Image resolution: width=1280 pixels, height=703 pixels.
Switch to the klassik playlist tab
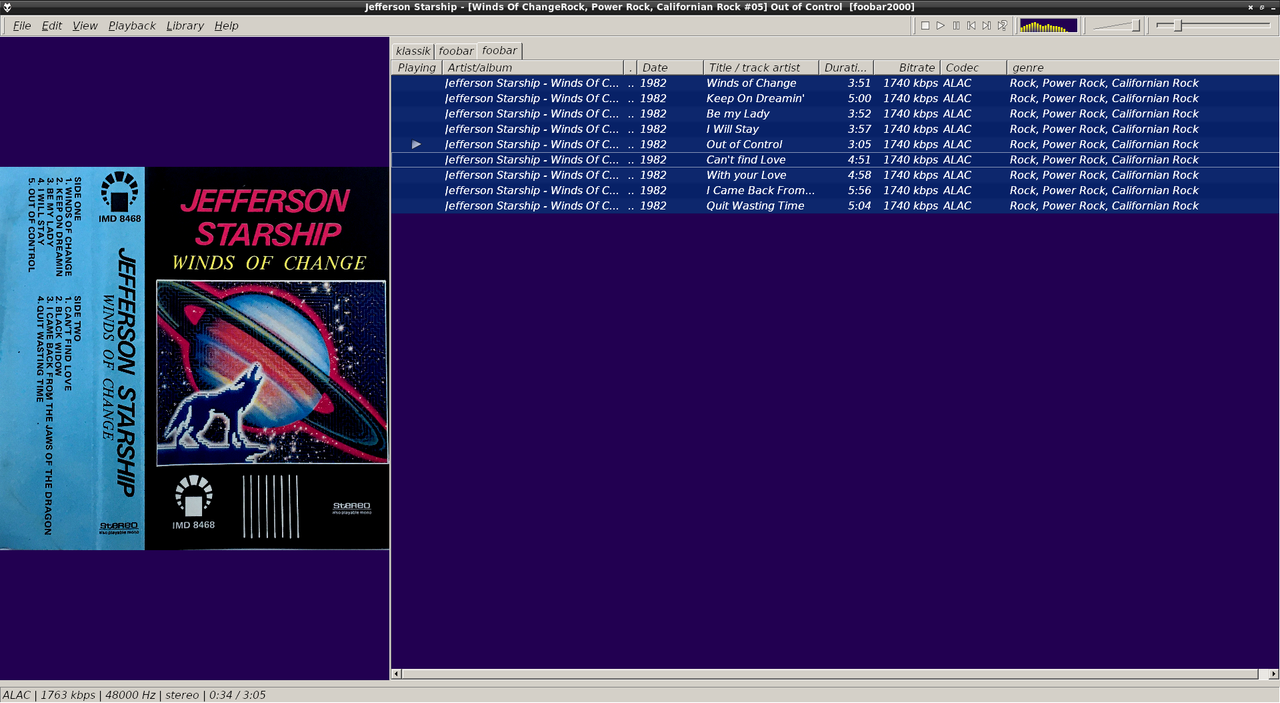[x=413, y=51]
